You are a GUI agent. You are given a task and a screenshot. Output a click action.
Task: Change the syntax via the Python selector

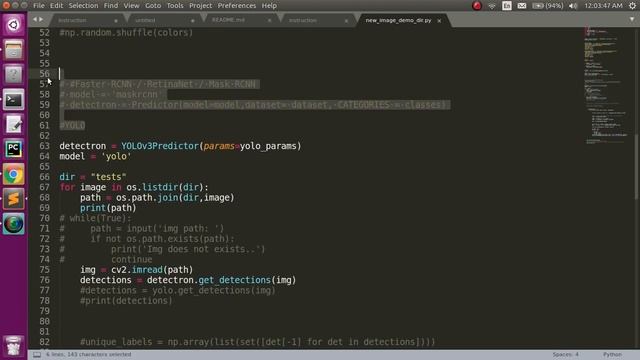coord(612,355)
